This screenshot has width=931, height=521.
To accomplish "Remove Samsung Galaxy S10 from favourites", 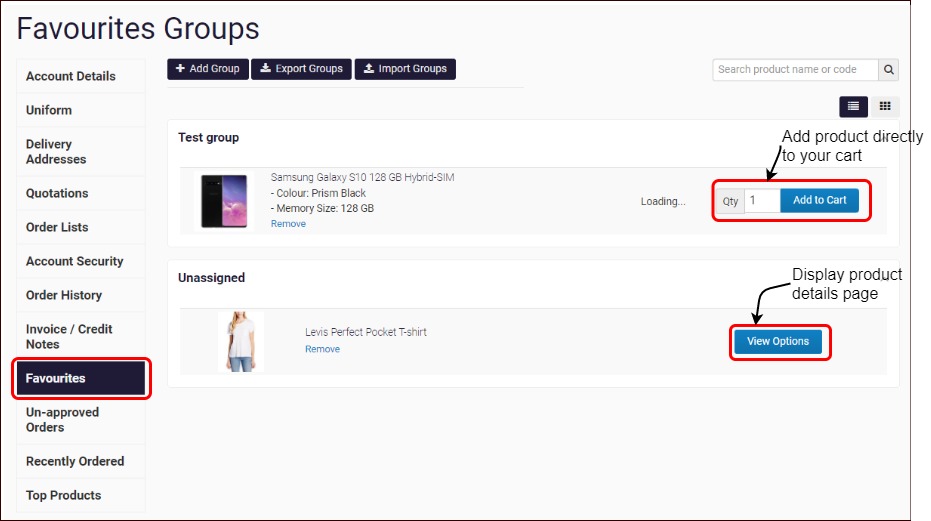I will click(x=288, y=224).
